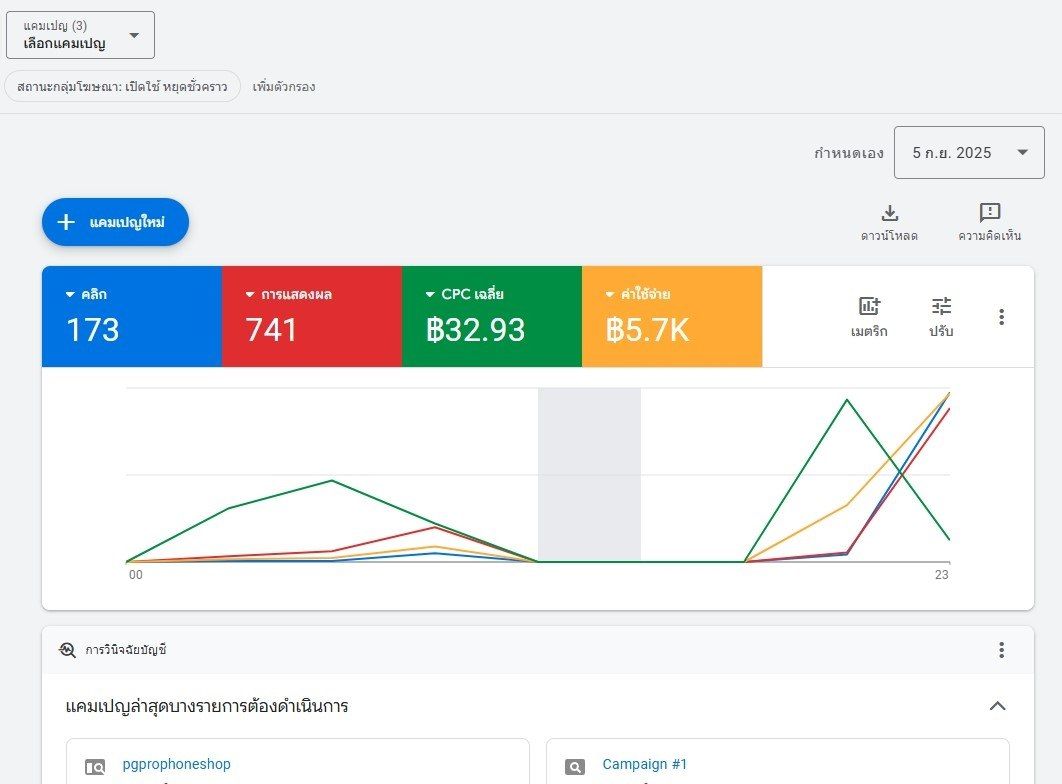This screenshot has width=1062, height=784.
Task: Open the chart card three-dot menu
Action: pyautogui.click(x=1001, y=317)
